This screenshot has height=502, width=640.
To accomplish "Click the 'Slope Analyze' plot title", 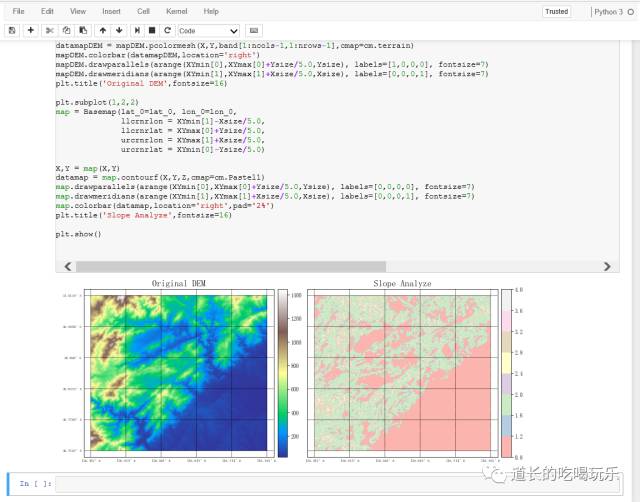I will point(402,283).
